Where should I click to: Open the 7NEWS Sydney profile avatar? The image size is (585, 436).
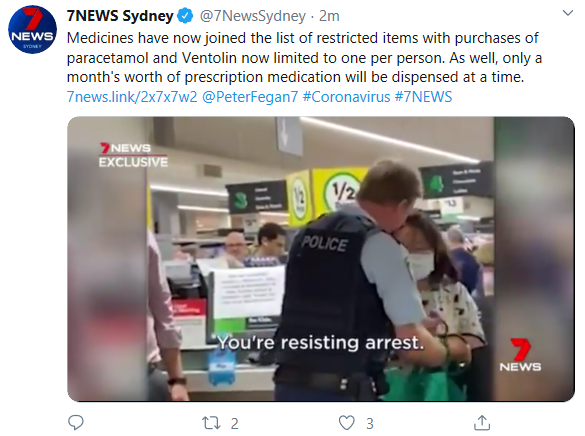click(x=32, y=29)
